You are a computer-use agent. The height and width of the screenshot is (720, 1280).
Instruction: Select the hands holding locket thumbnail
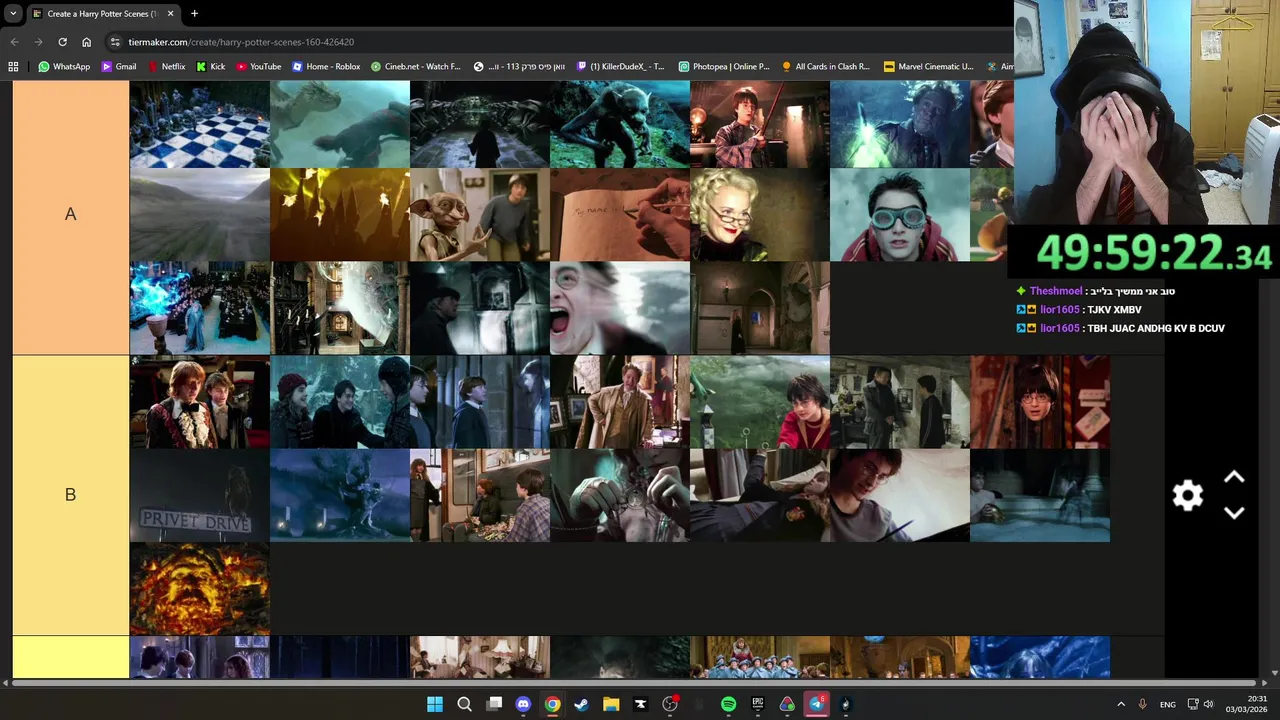(x=620, y=495)
